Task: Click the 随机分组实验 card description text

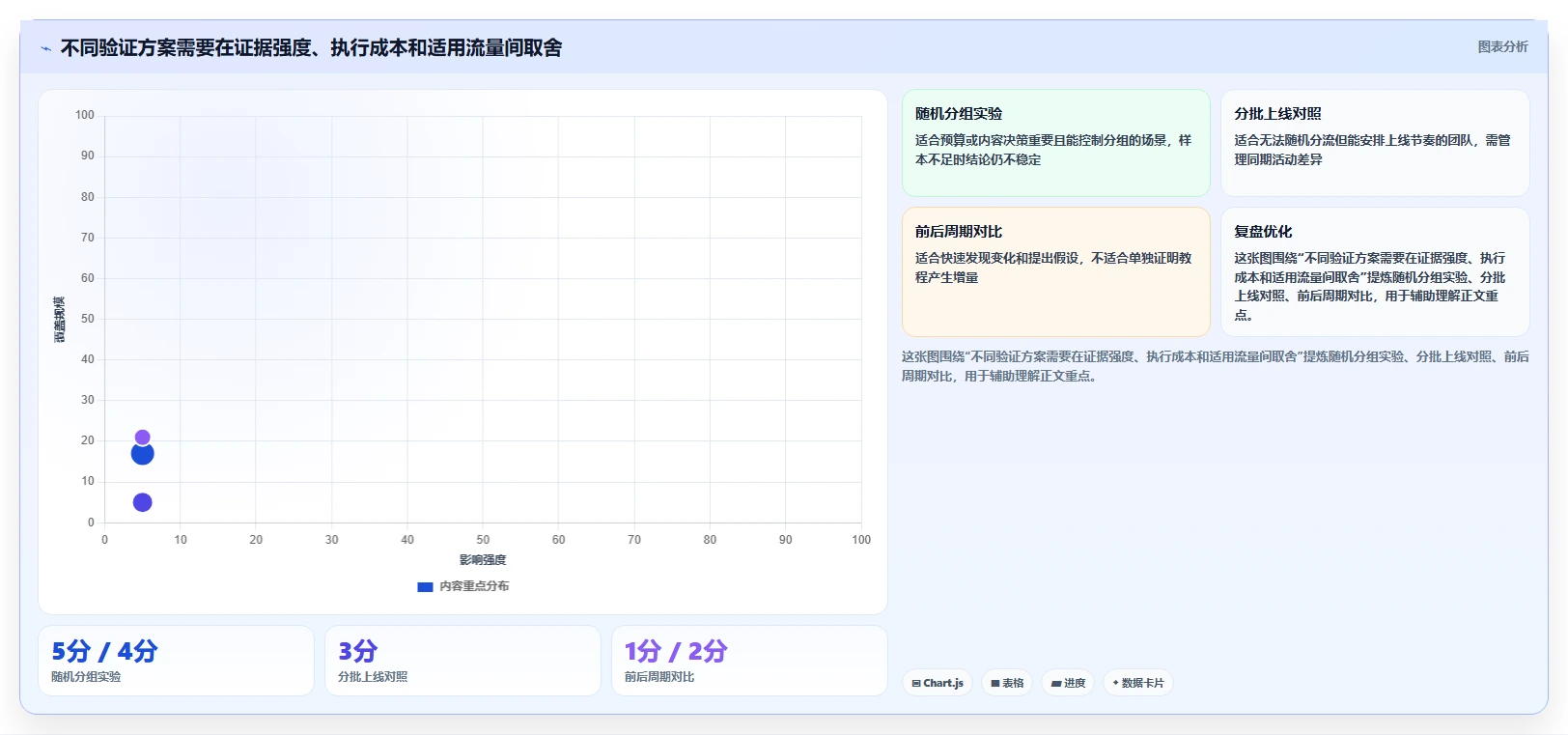Action: click(1053, 150)
